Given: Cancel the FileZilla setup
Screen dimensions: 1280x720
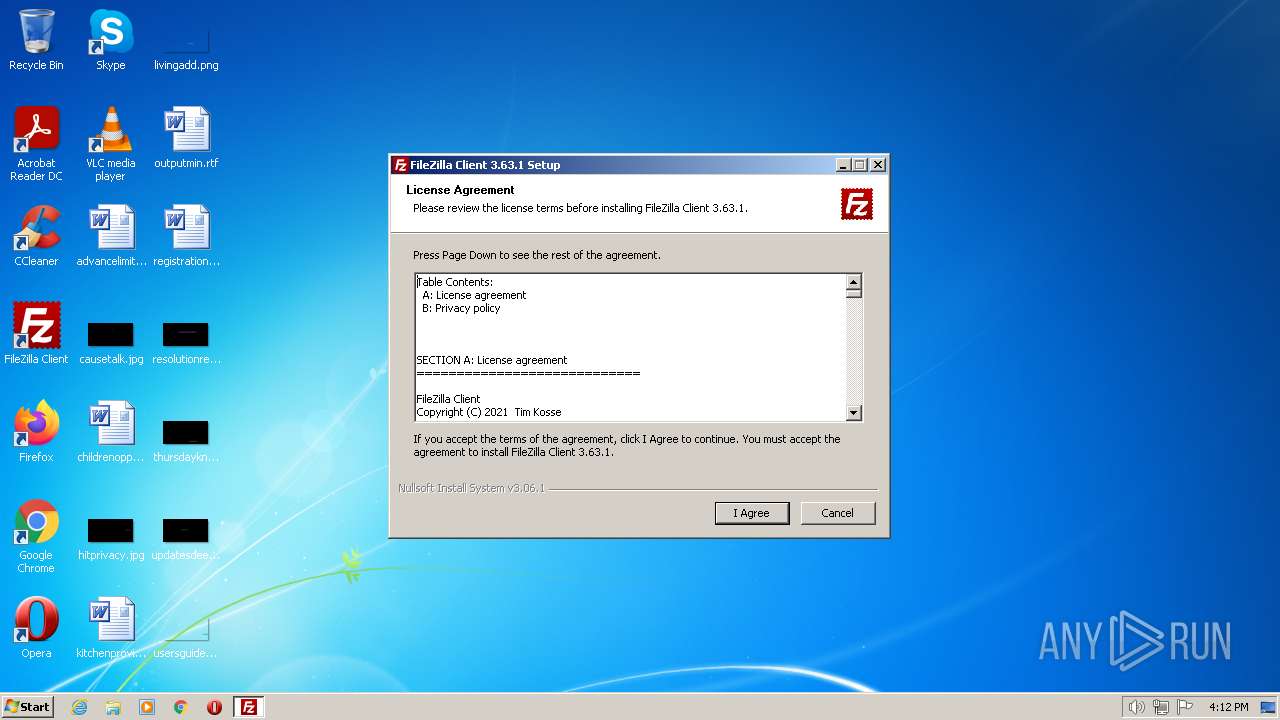Looking at the screenshot, I should tap(837, 513).
